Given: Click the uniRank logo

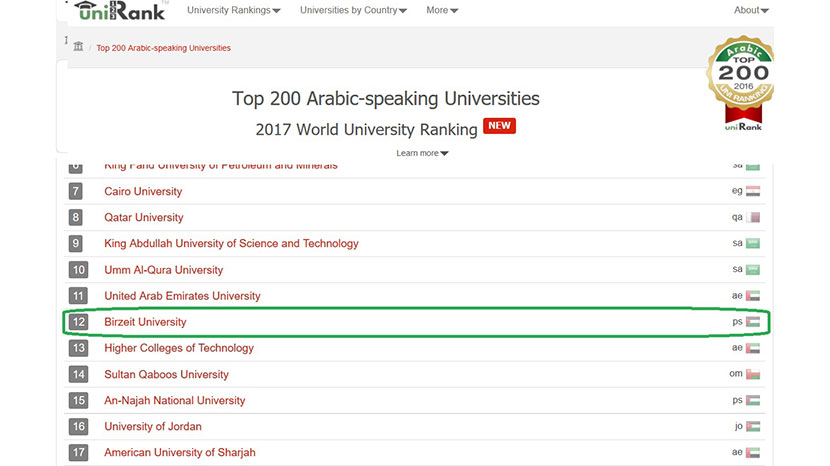Looking at the screenshot, I should click(x=119, y=11).
